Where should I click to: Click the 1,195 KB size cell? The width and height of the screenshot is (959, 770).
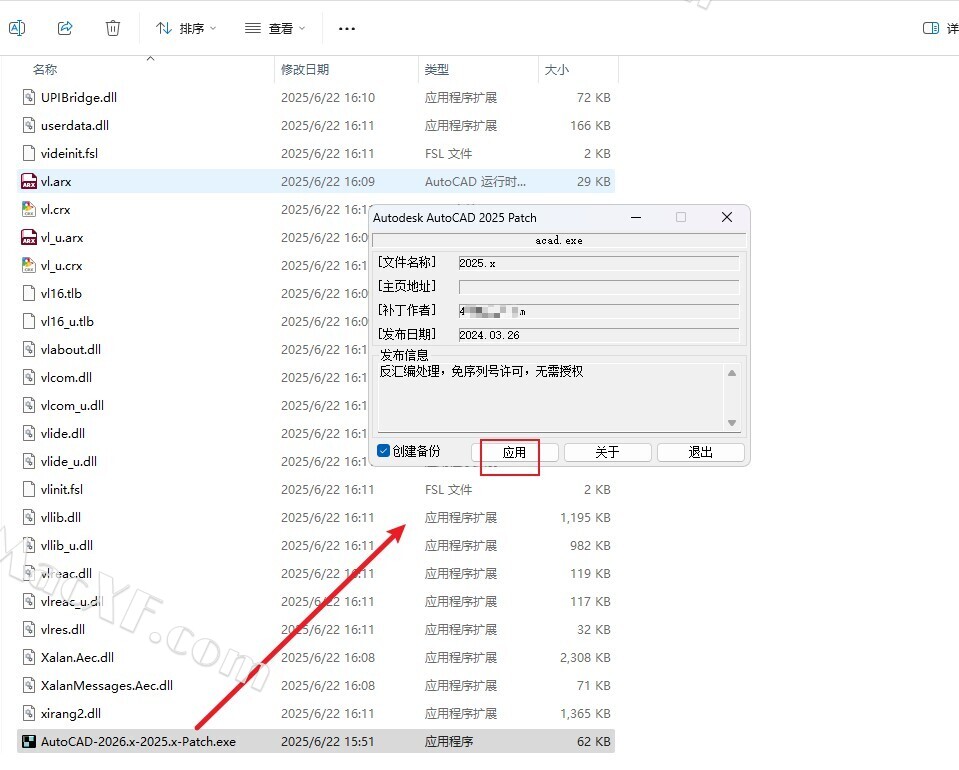(x=585, y=517)
